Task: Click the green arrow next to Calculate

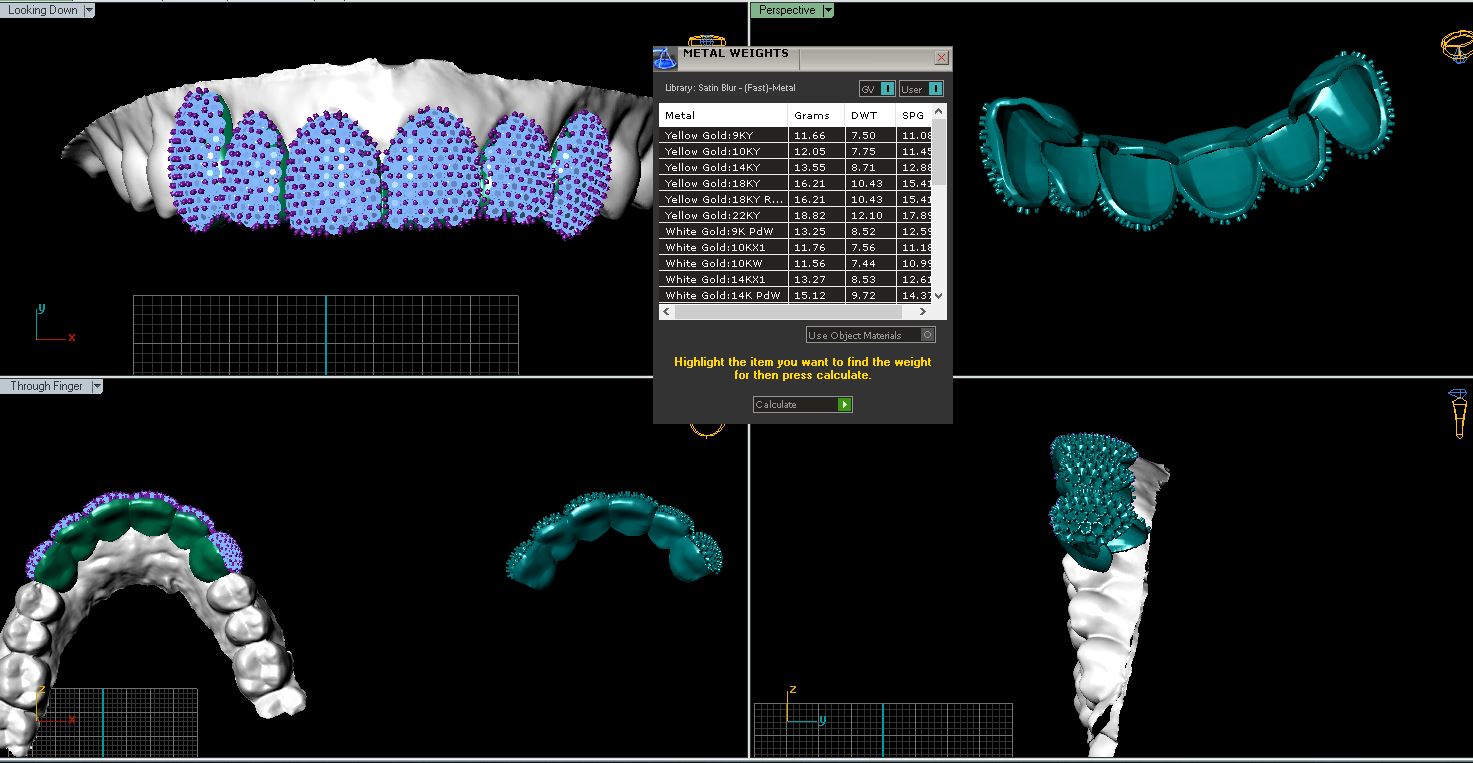Action: tap(845, 405)
